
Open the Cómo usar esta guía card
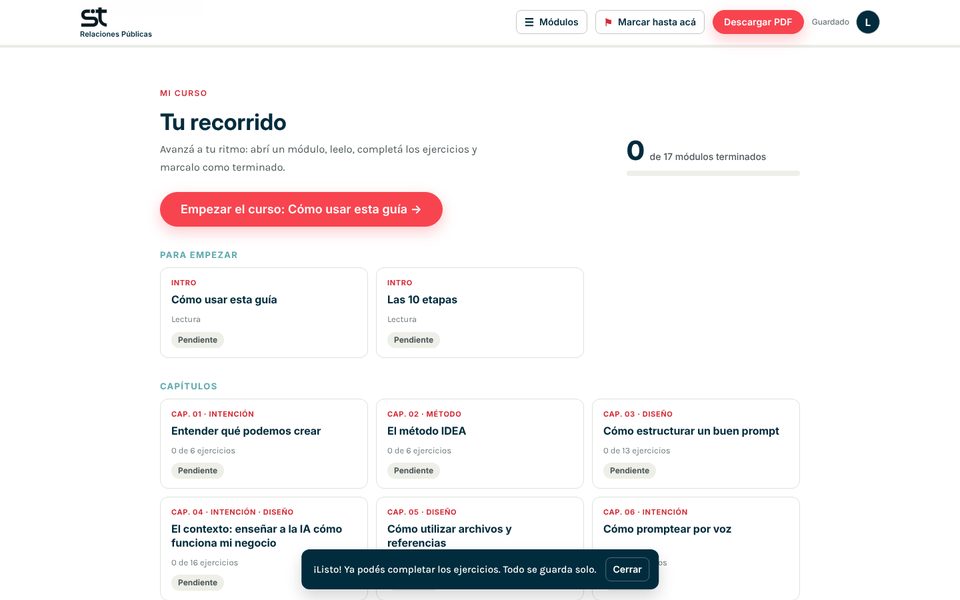264,312
